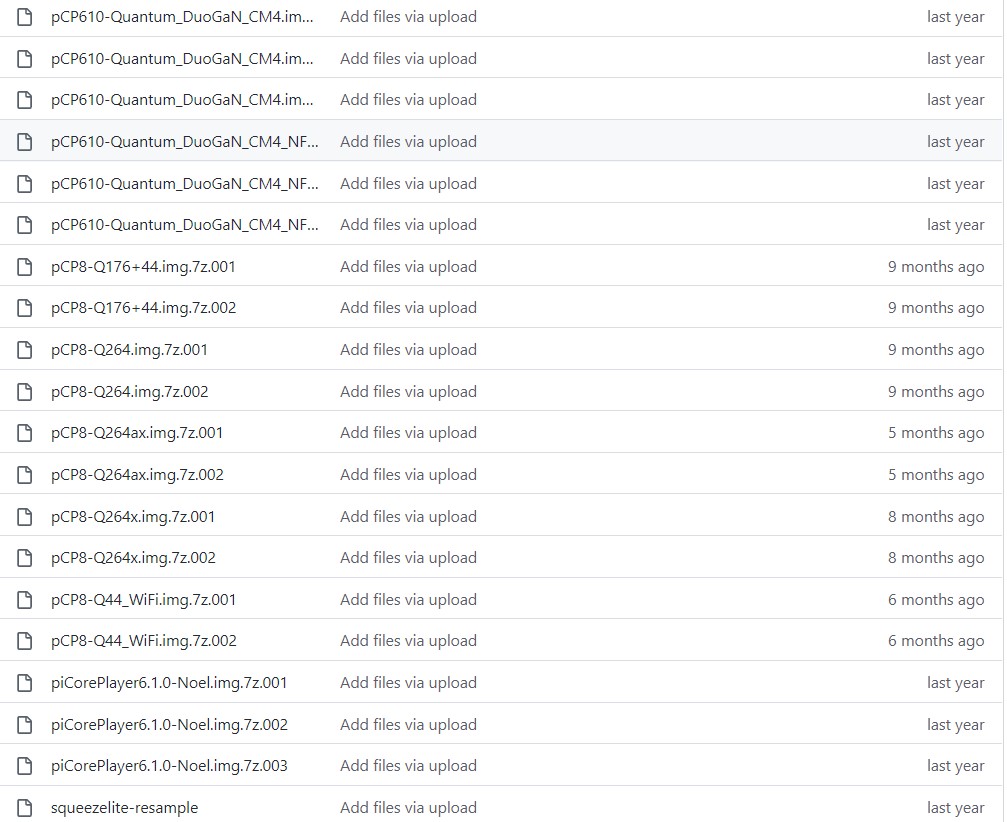Click '8 months ago' on pCP8-Q264x.img.7z.002 row
The image size is (1007, 822).
[936, 558]
